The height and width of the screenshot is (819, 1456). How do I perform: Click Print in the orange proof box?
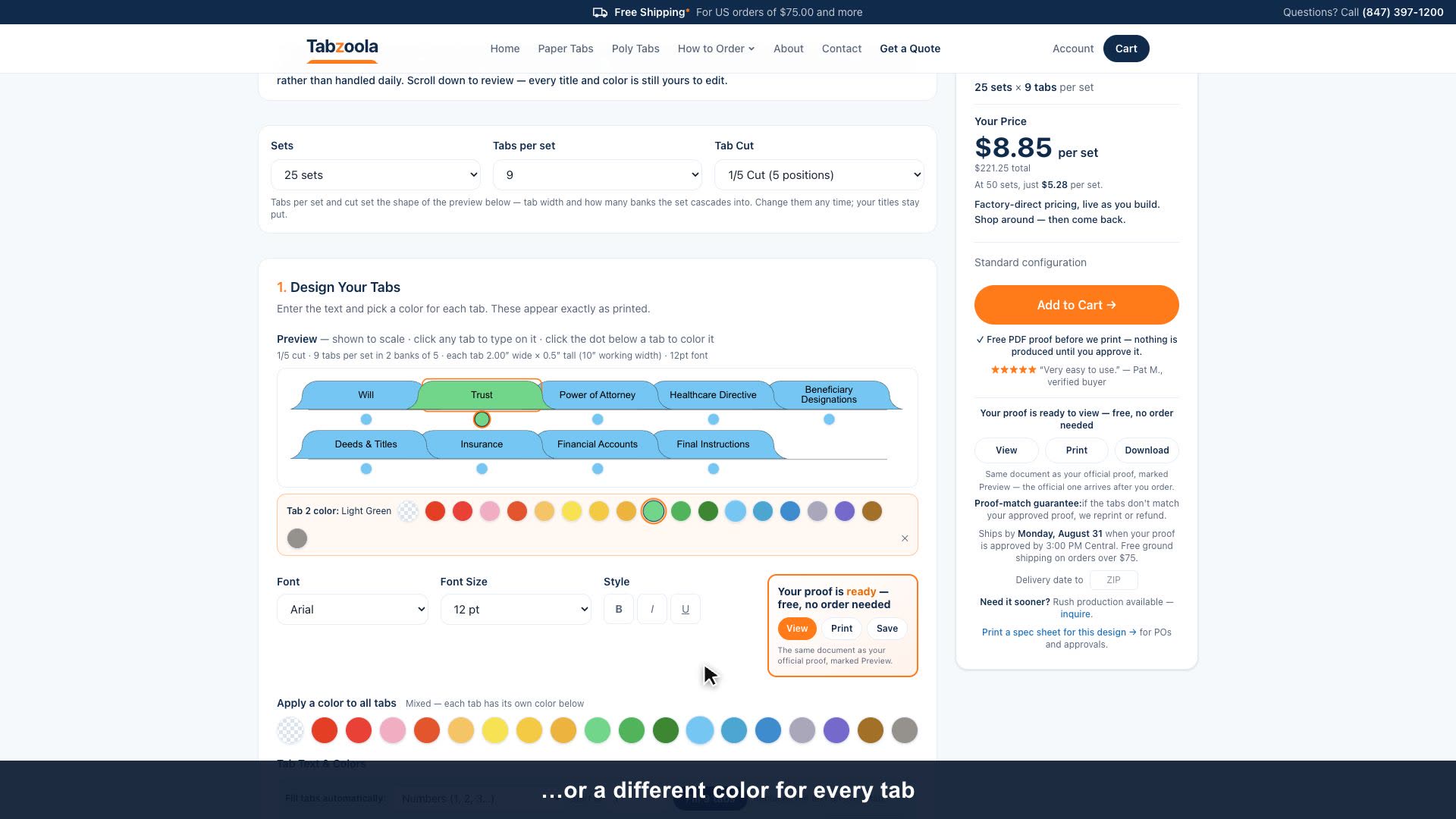pyautogui.click(x=842, y=629)
